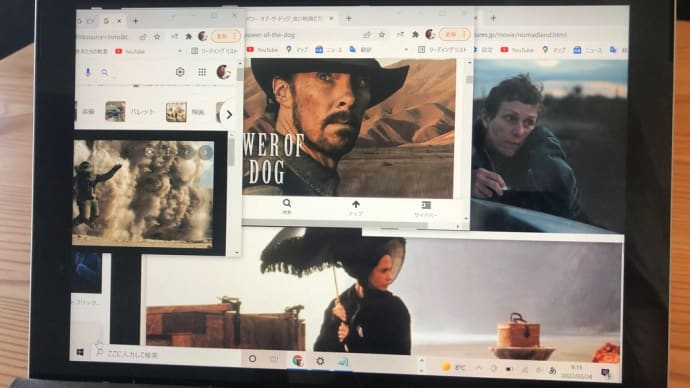
Task: Open the Google apps grid icon
Action: (x=202, y=72)
